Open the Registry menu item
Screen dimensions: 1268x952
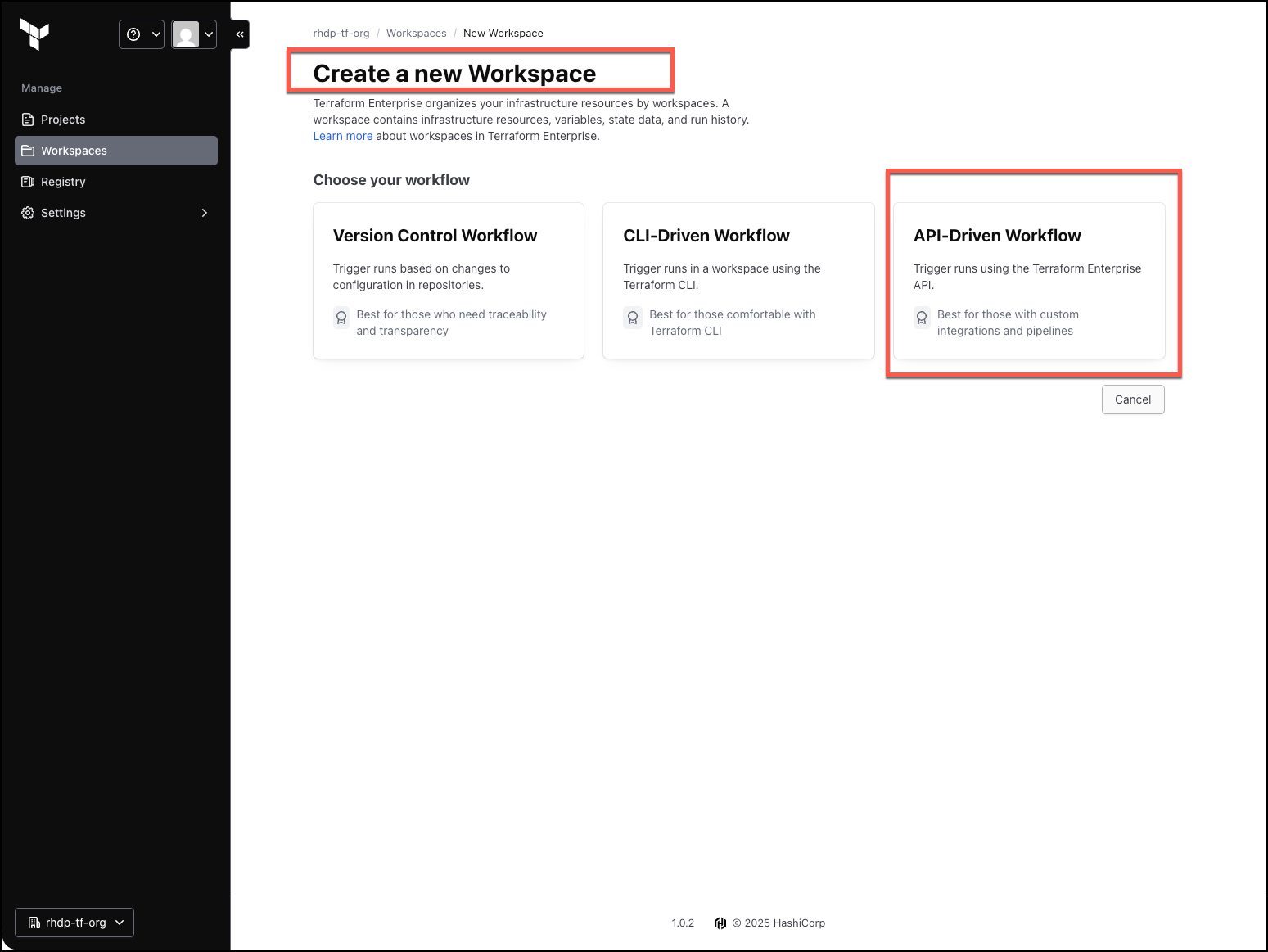[x=116, y=182]
